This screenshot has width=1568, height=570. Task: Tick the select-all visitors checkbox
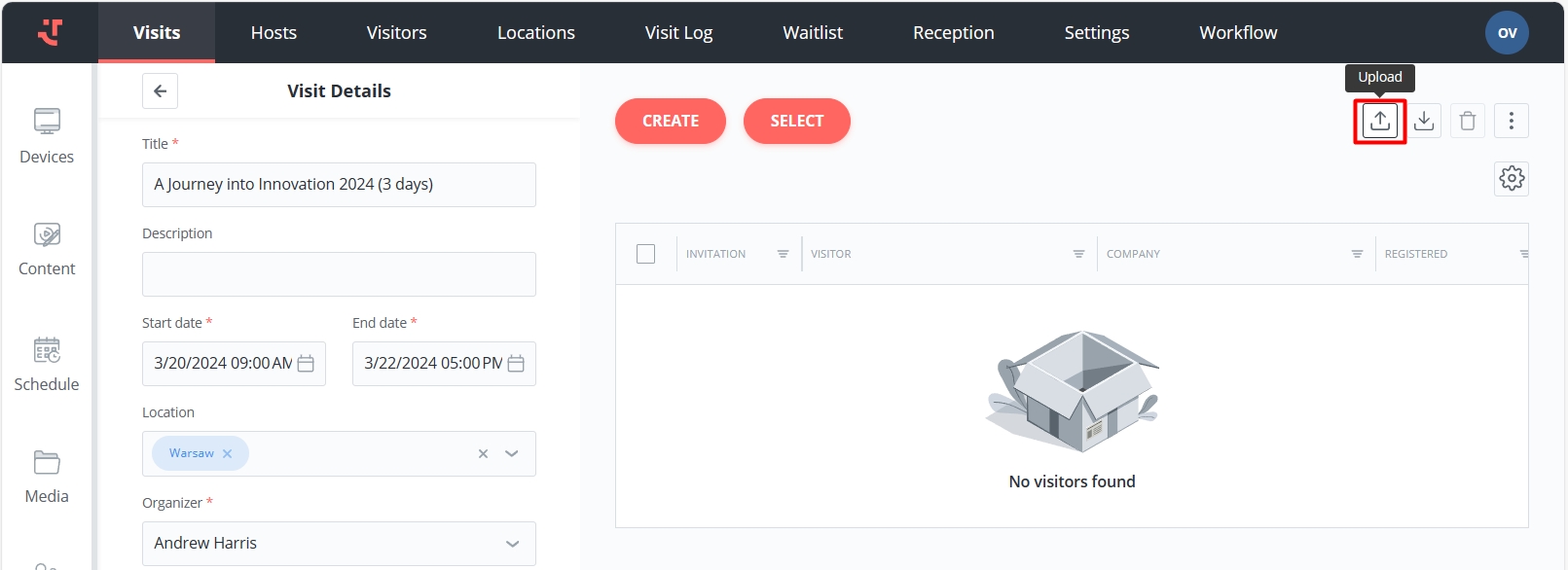[645, 254]
